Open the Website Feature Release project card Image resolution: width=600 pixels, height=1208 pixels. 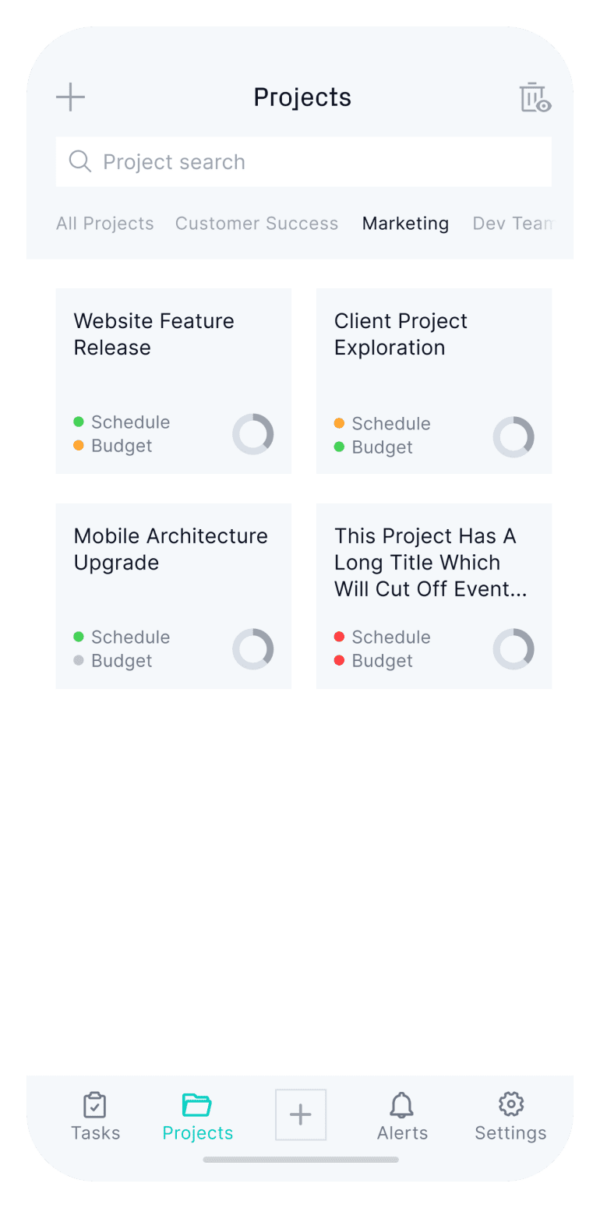coord(174,380)
